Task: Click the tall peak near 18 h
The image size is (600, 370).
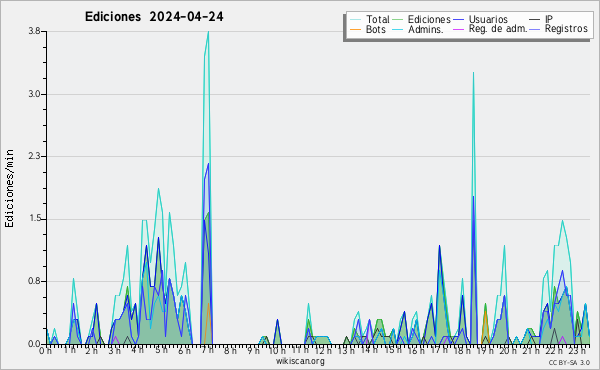Action: [x=473, y=73]
